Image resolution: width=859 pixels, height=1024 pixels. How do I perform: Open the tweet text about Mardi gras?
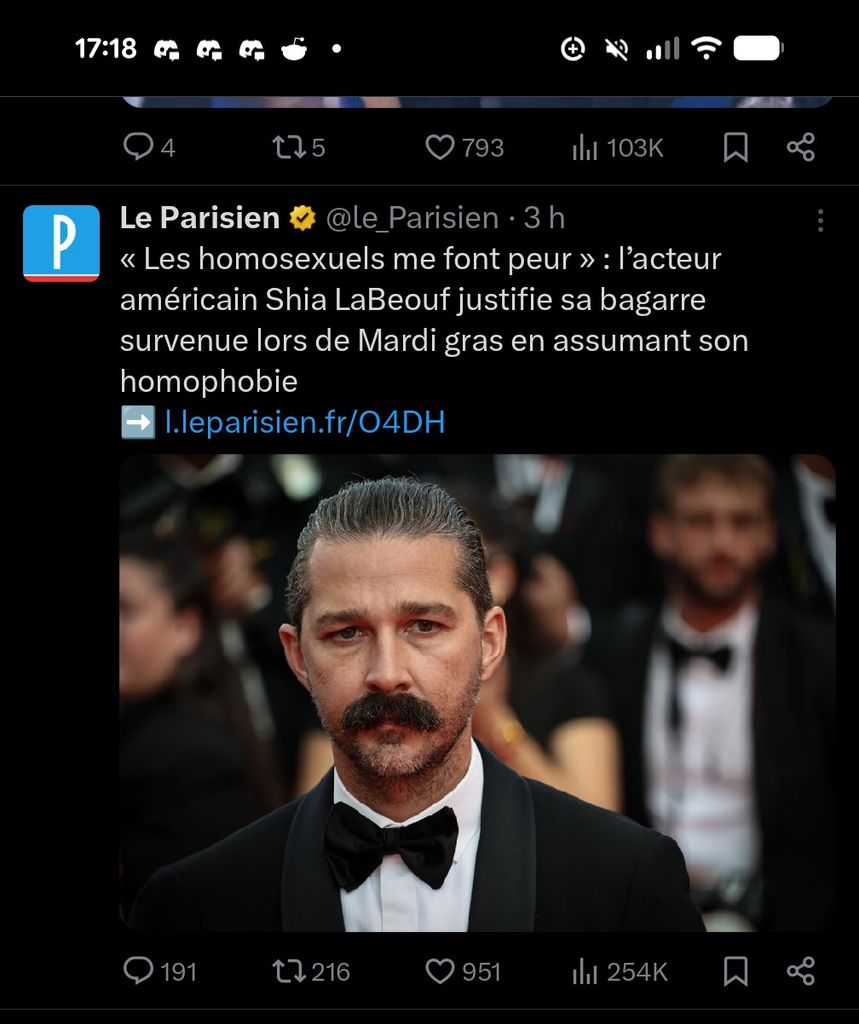click(x=433, y=320)
